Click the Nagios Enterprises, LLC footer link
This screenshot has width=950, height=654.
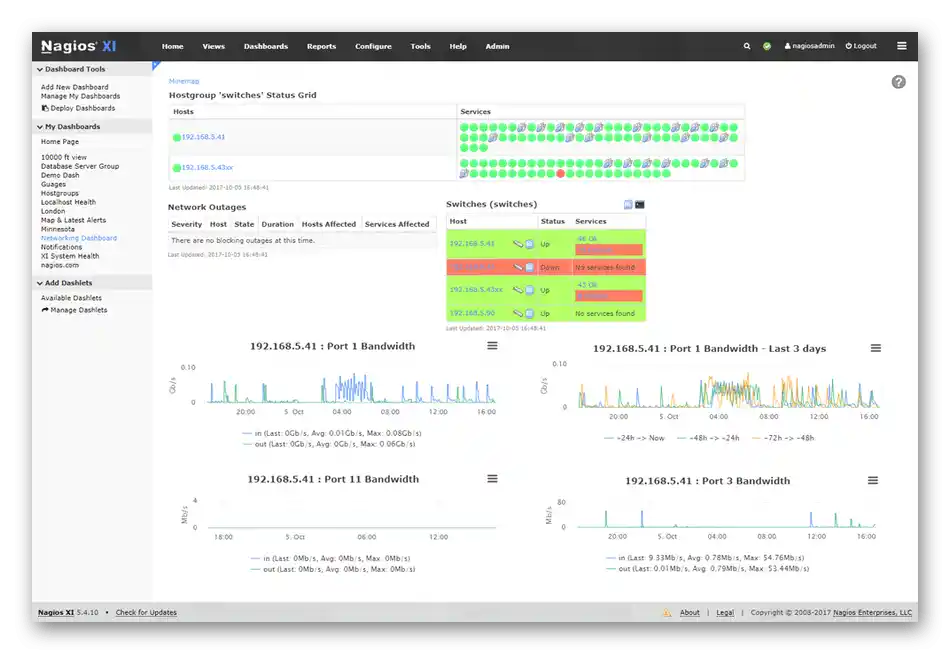872,612
